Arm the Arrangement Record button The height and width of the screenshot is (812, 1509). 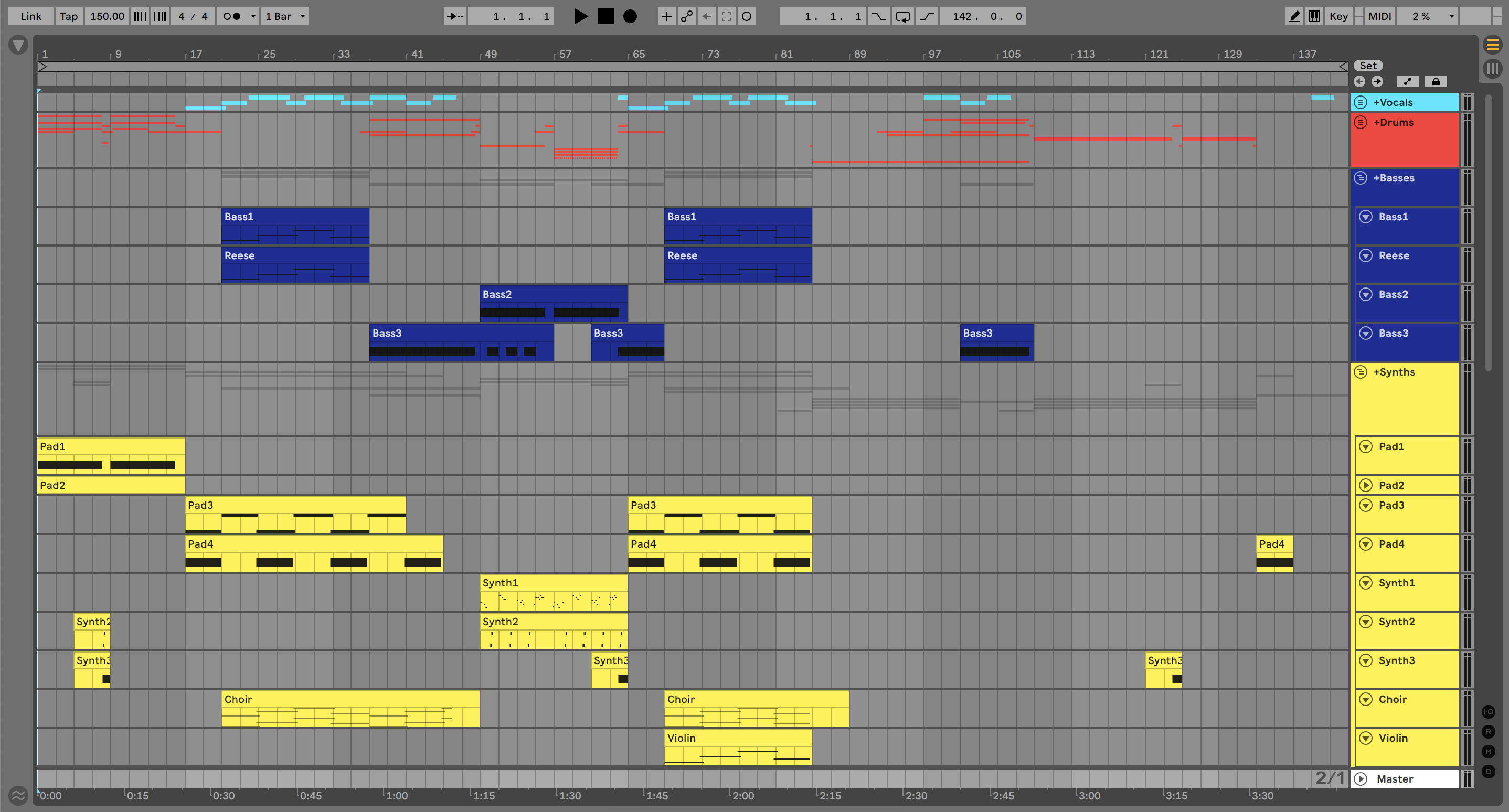pos(630,16)
